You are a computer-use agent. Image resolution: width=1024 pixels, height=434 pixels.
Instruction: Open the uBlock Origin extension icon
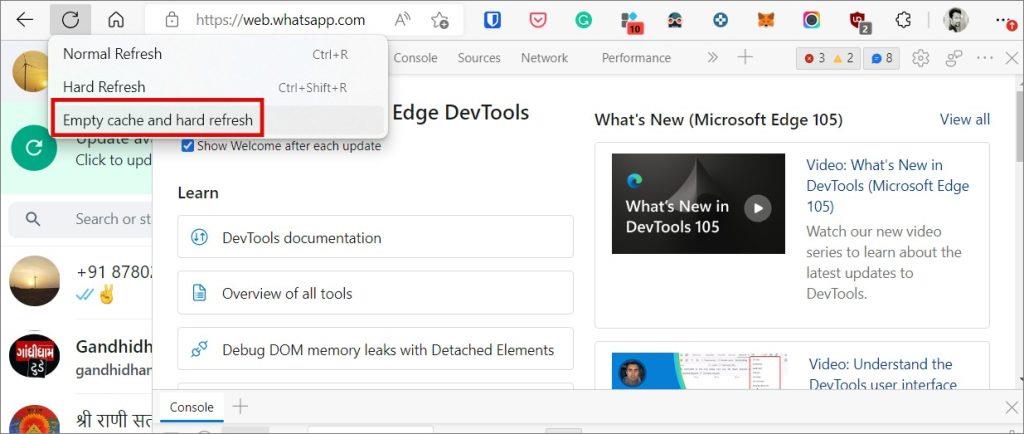(859, 22)
